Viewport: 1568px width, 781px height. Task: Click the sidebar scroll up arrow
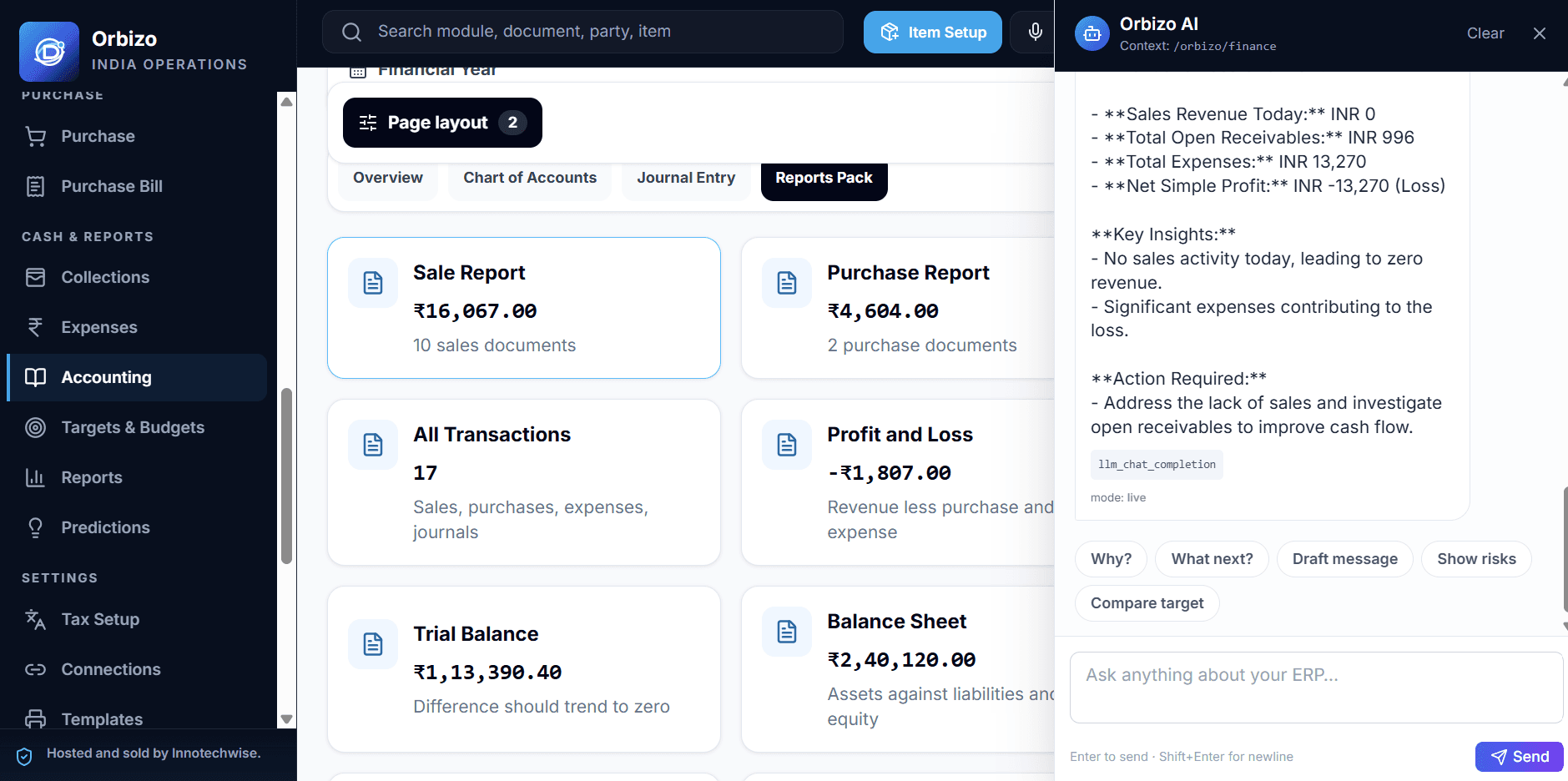coord(286,102)
